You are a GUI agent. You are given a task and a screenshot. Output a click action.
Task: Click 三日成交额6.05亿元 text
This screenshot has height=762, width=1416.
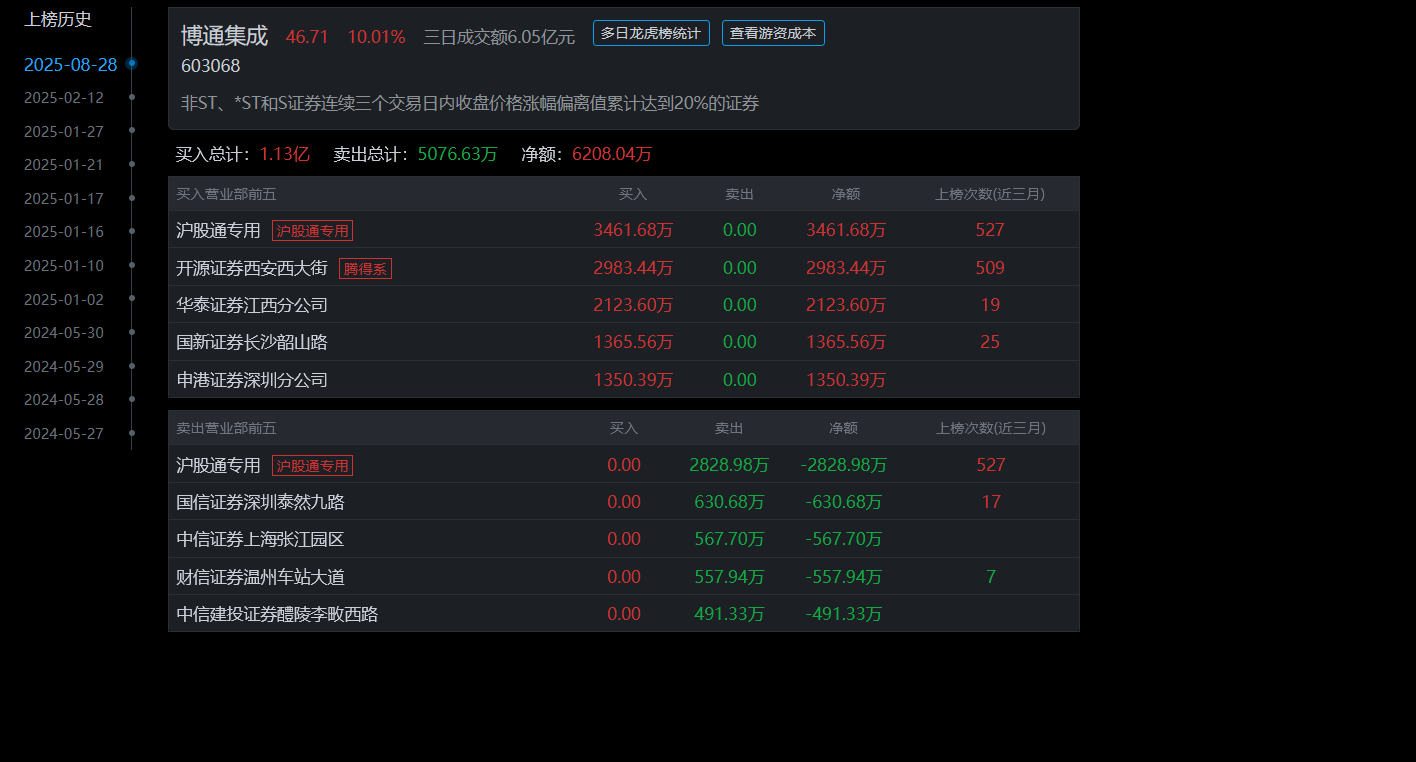[x=499, y=37]
